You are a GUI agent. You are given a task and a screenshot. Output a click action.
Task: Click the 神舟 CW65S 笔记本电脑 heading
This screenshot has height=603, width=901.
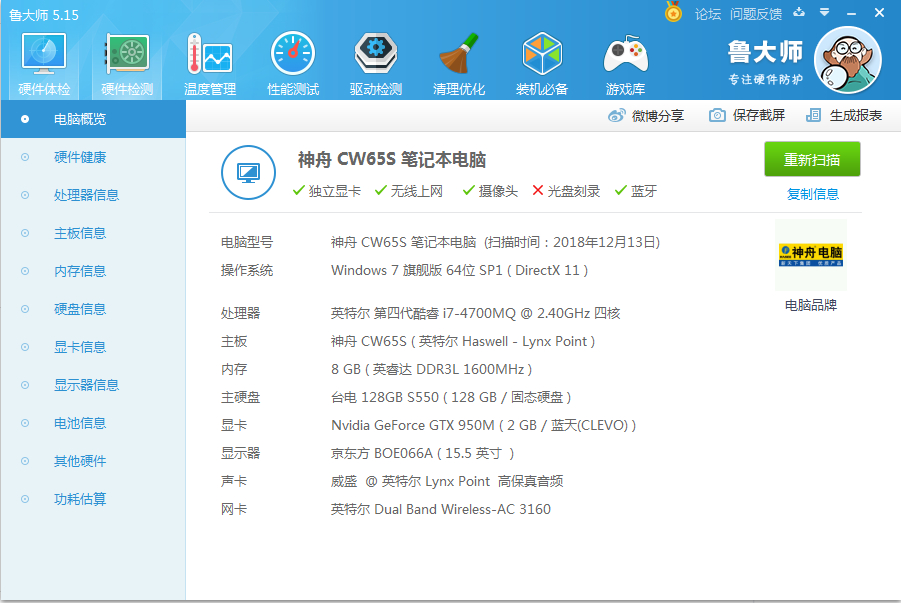392,159
